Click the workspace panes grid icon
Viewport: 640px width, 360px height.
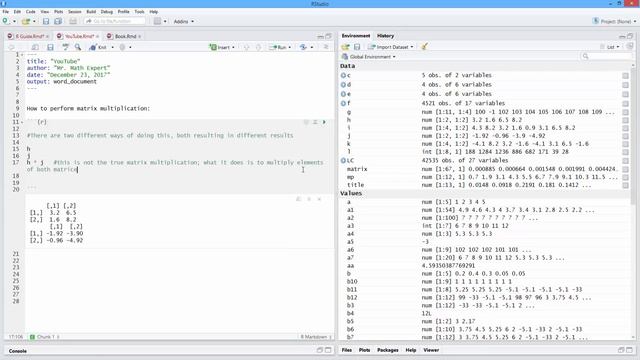[x=157, y=21]
